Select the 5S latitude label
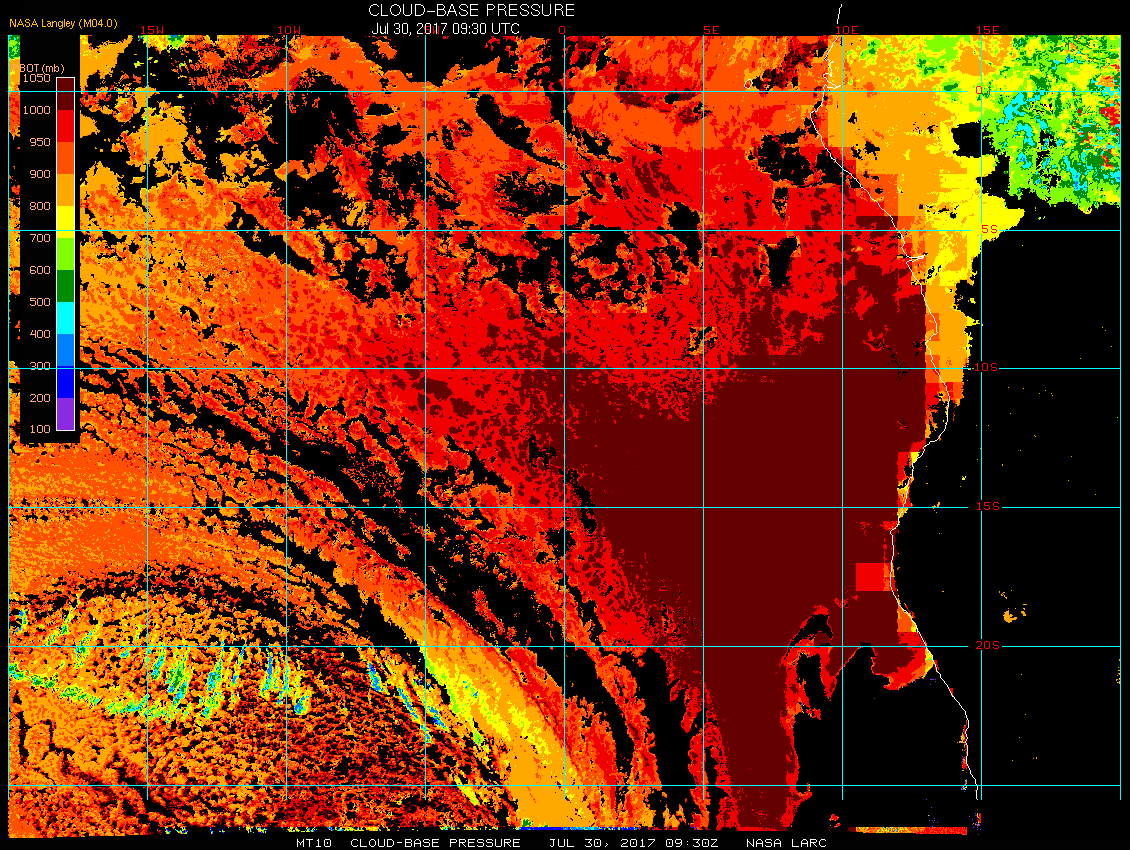 click(989, 229)
